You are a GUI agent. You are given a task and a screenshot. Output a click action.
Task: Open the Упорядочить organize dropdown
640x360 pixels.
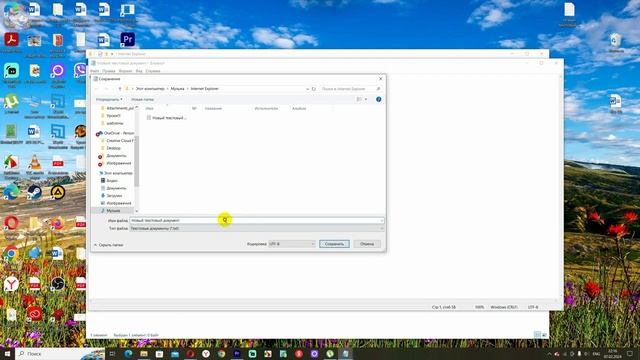point(109,99)
